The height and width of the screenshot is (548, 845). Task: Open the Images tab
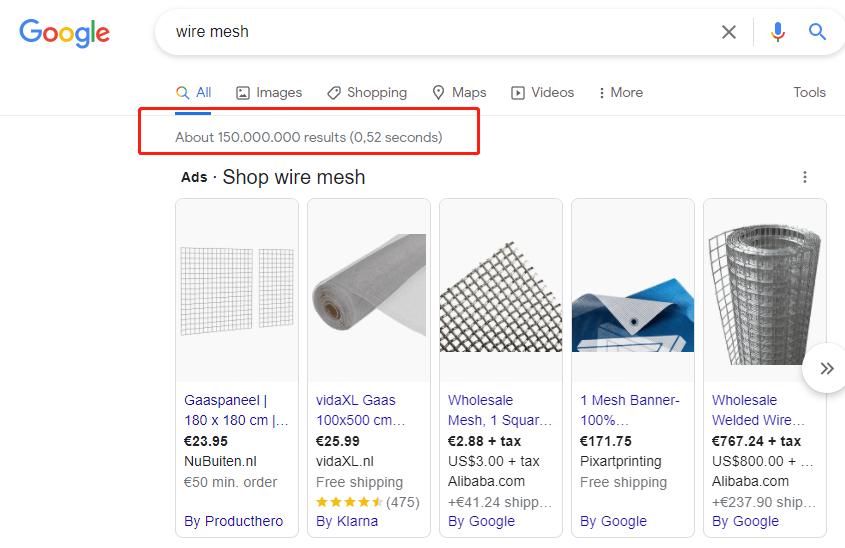pyautogui.click(x=268, y=93)
